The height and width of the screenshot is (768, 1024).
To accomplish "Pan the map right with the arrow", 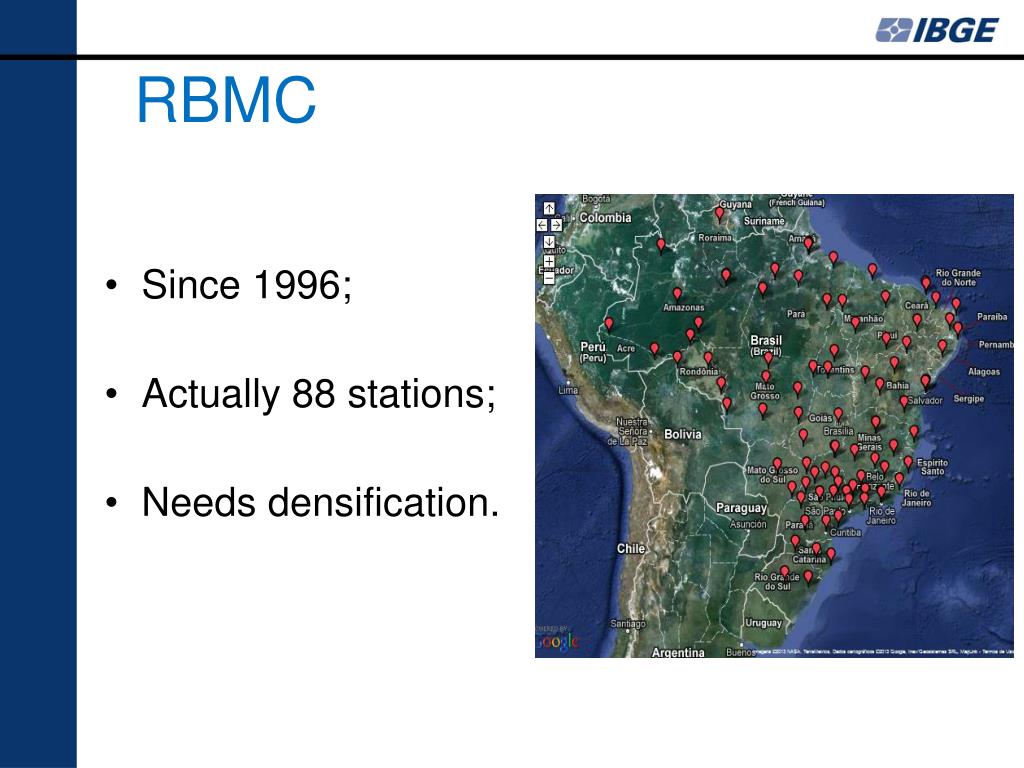I will pos(556,225).
